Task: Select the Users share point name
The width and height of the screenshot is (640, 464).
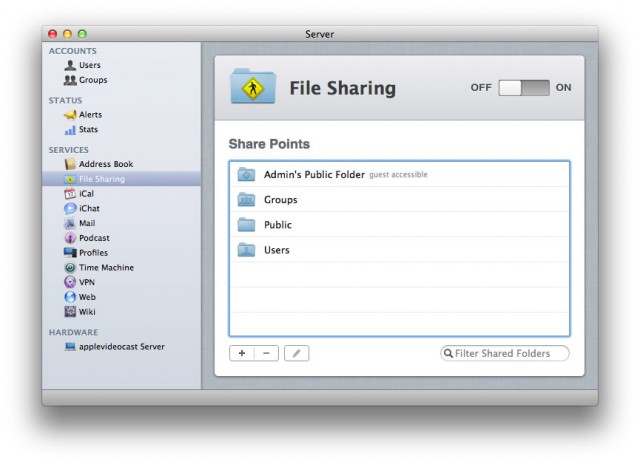Action: [277, 250]
